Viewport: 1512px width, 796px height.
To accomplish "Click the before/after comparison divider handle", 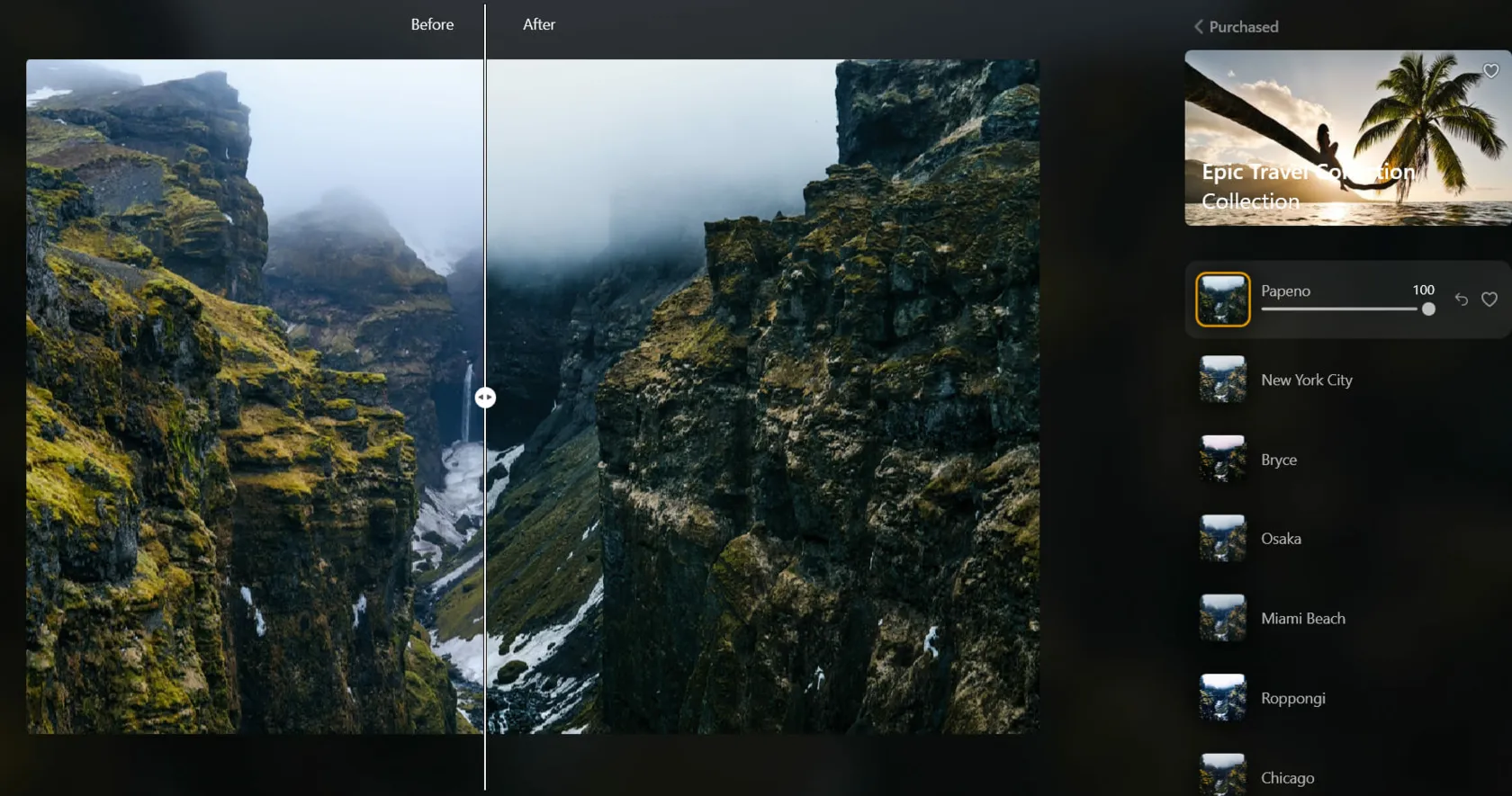I will point(485,397).
